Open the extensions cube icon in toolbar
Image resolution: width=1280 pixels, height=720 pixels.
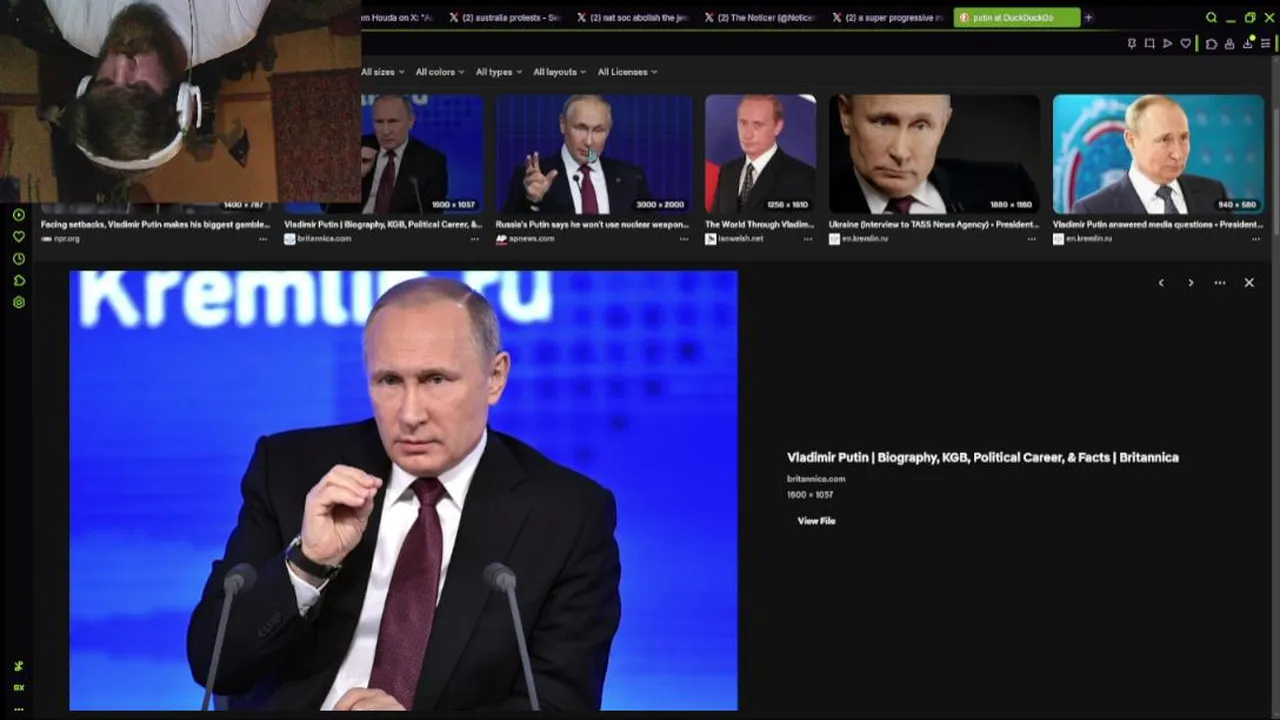(x=1211, y=44)
